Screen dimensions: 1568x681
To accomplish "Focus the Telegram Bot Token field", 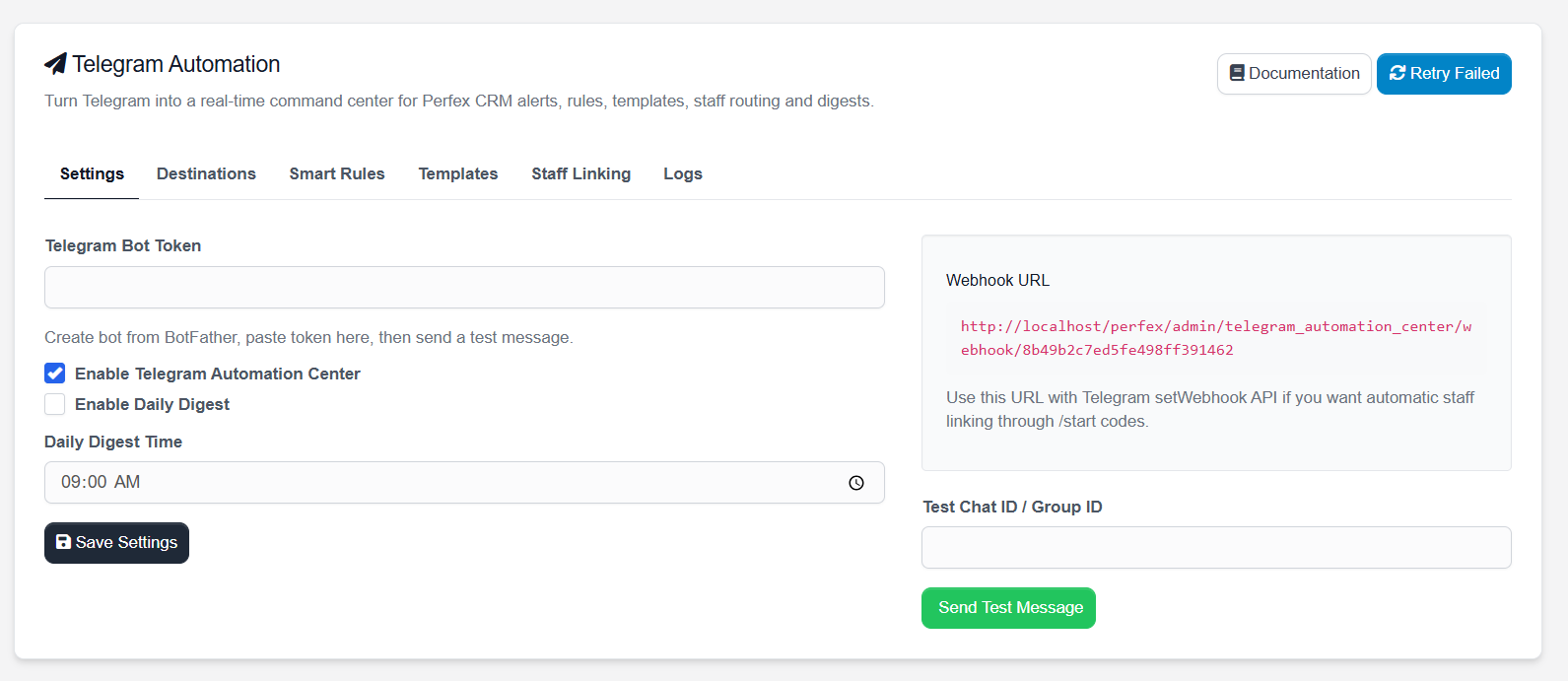I will click(464, 287).
